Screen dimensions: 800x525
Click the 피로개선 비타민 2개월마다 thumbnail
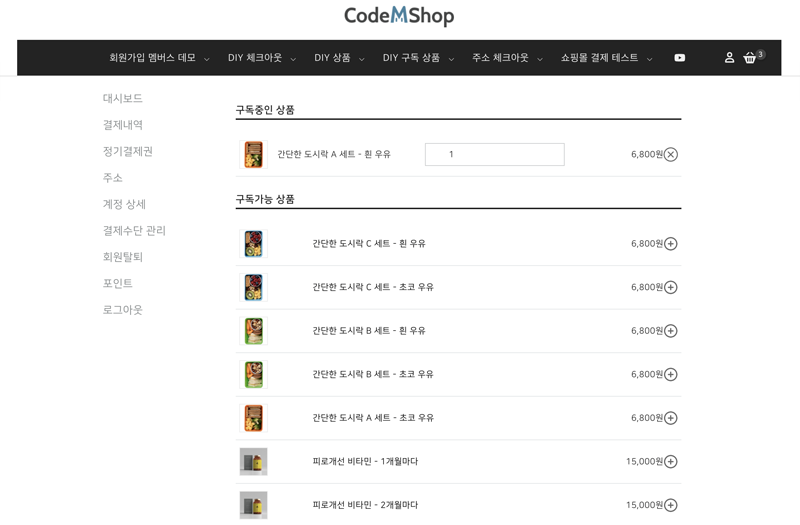coord(254,505)
